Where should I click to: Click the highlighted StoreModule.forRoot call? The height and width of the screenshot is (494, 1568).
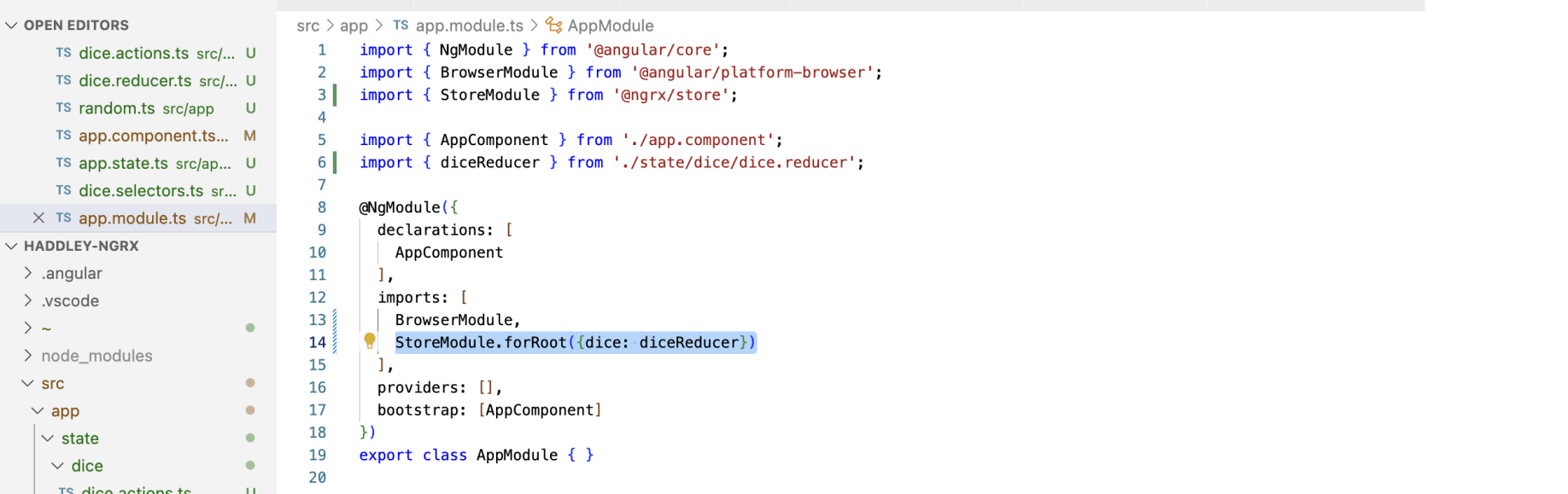click(576, 342)
